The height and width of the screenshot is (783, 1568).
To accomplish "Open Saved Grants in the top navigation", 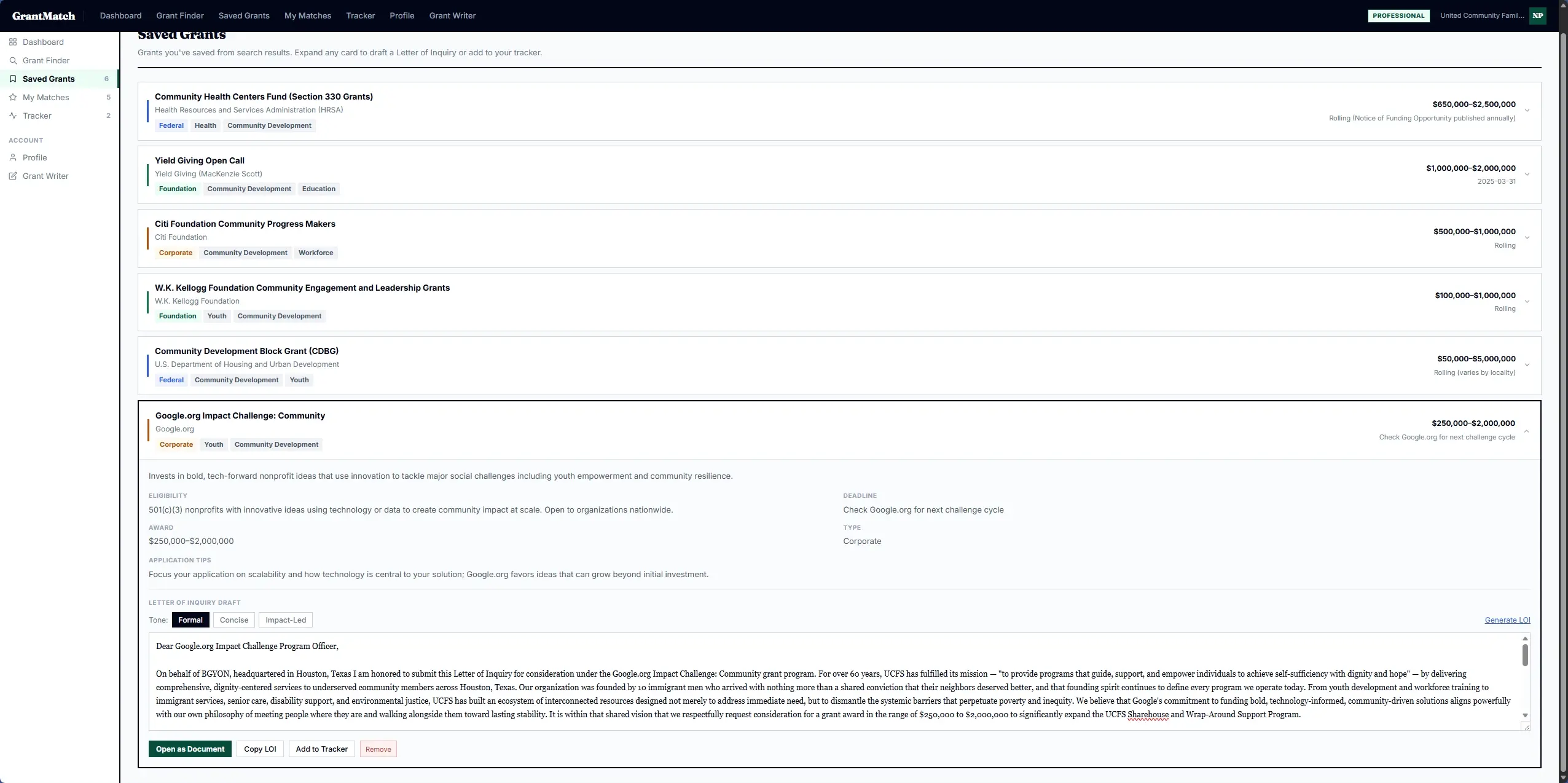I will 244,16.
